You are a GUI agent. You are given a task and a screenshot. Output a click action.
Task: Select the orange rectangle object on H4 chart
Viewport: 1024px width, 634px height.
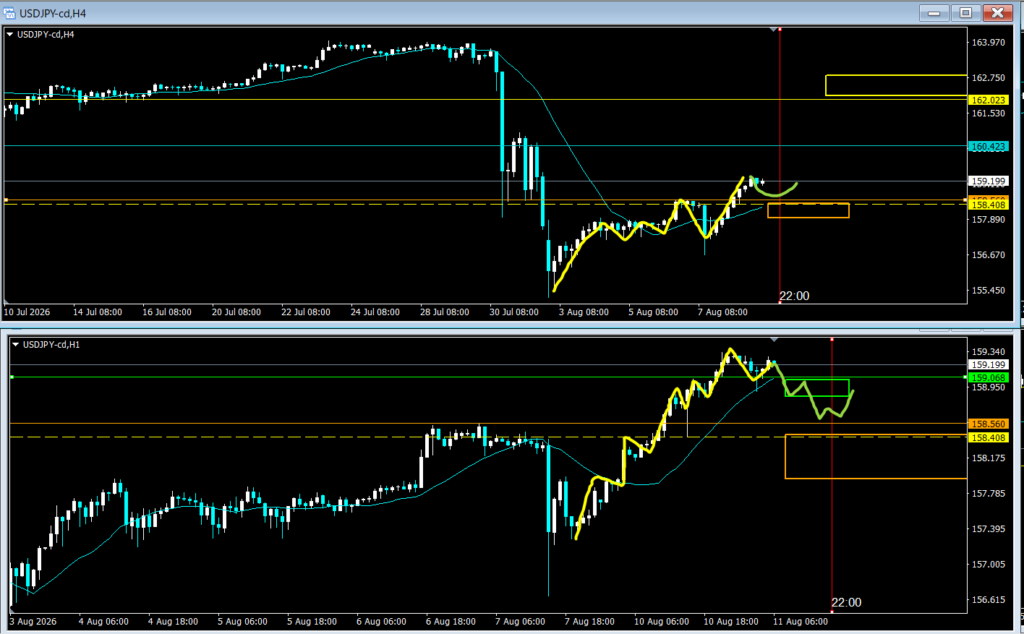(x=808, y=210)
